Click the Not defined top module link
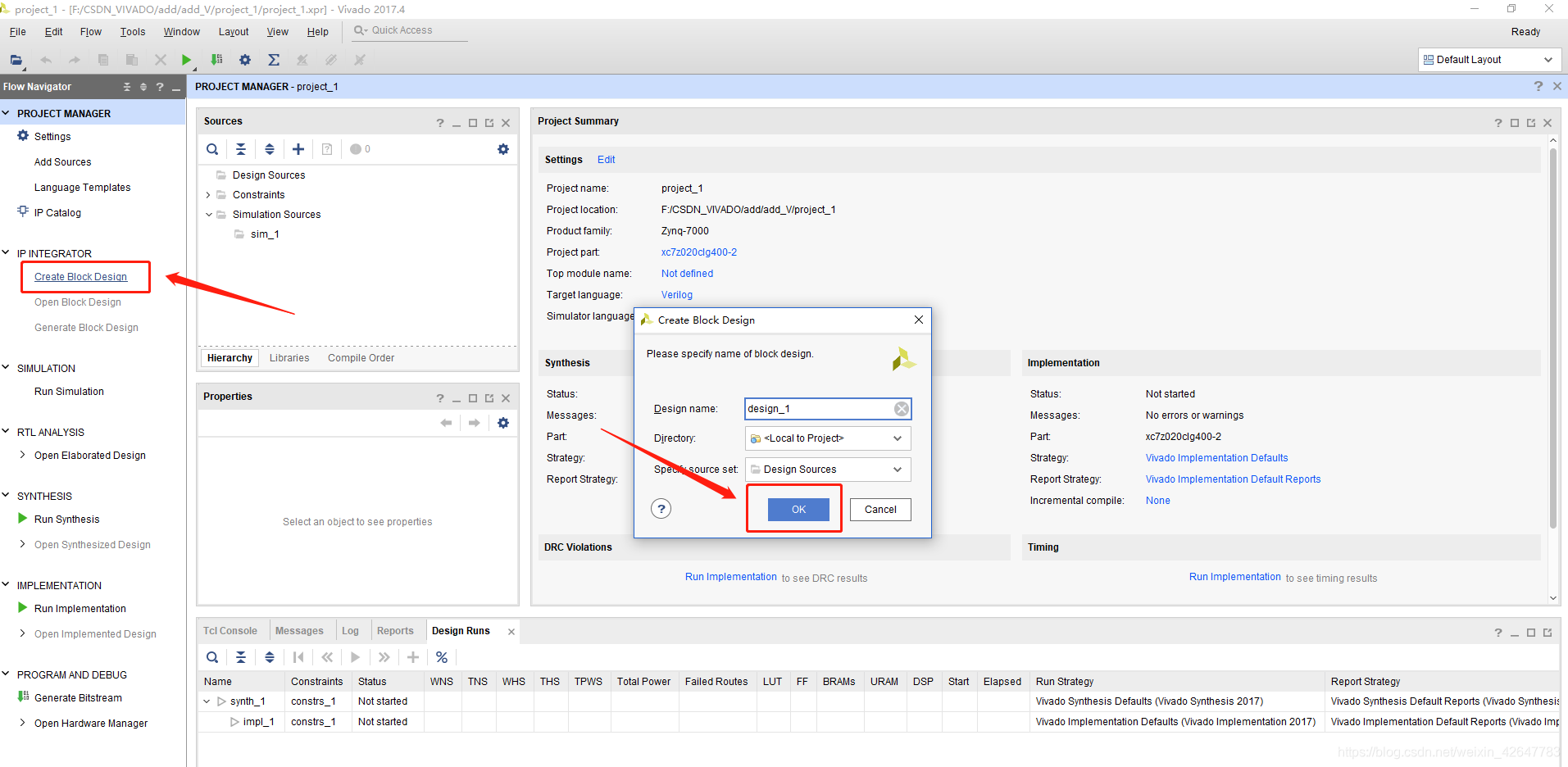 pos(687,274)
